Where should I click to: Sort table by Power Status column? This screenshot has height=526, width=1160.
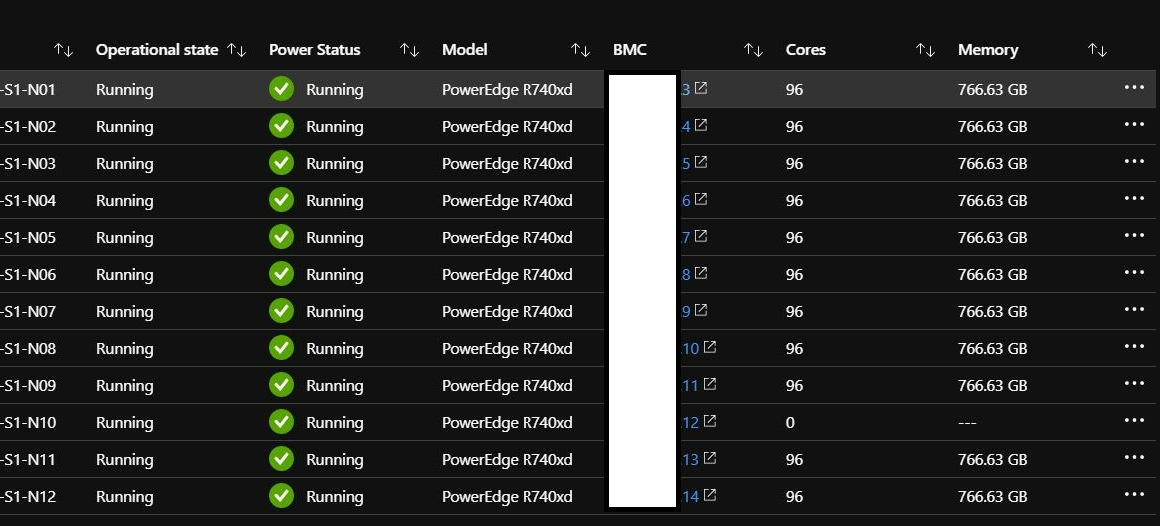(409, 50)
